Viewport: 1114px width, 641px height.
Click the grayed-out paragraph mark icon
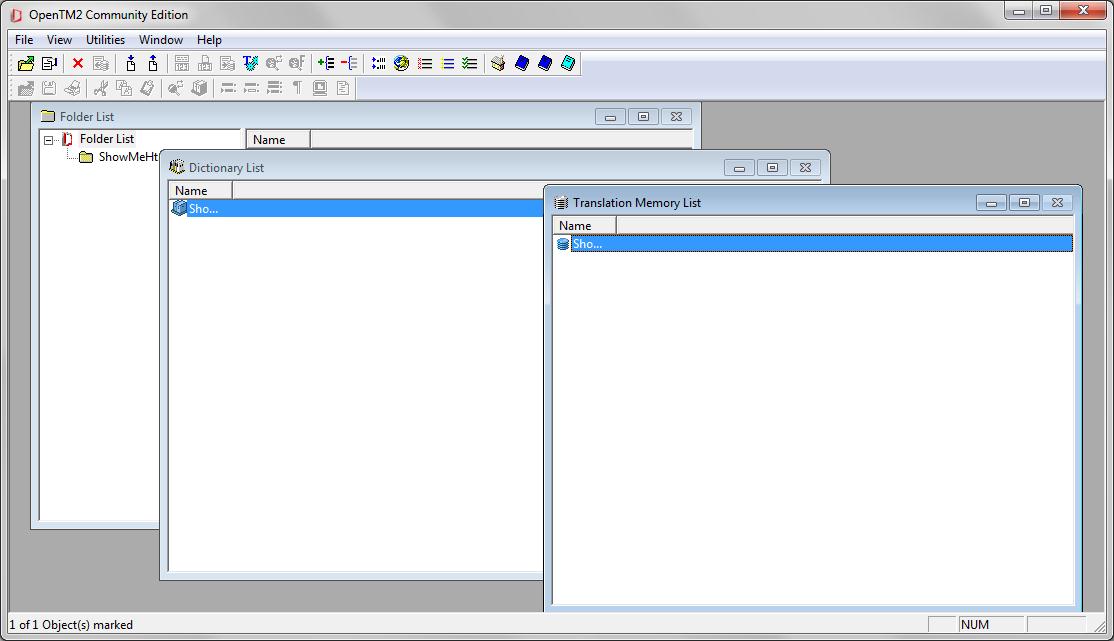coord(297,88)
